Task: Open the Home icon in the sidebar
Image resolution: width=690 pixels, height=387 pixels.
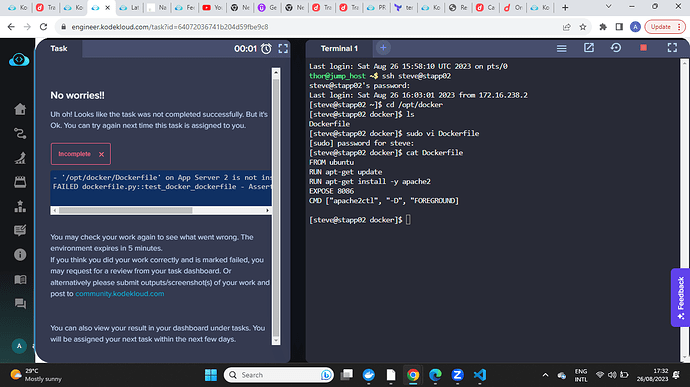Action: (x=20, y=109)
